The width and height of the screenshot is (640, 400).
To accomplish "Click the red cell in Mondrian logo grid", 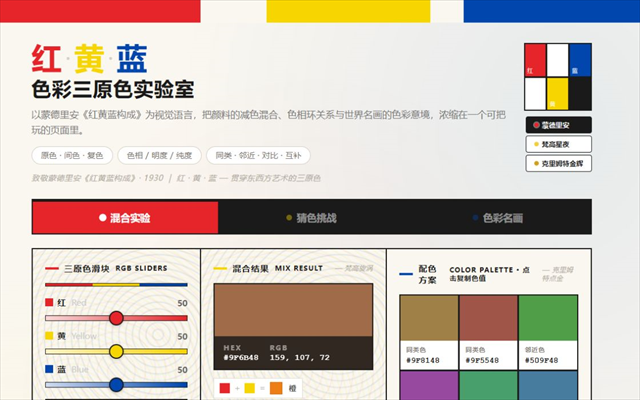I will click(535, 60).
